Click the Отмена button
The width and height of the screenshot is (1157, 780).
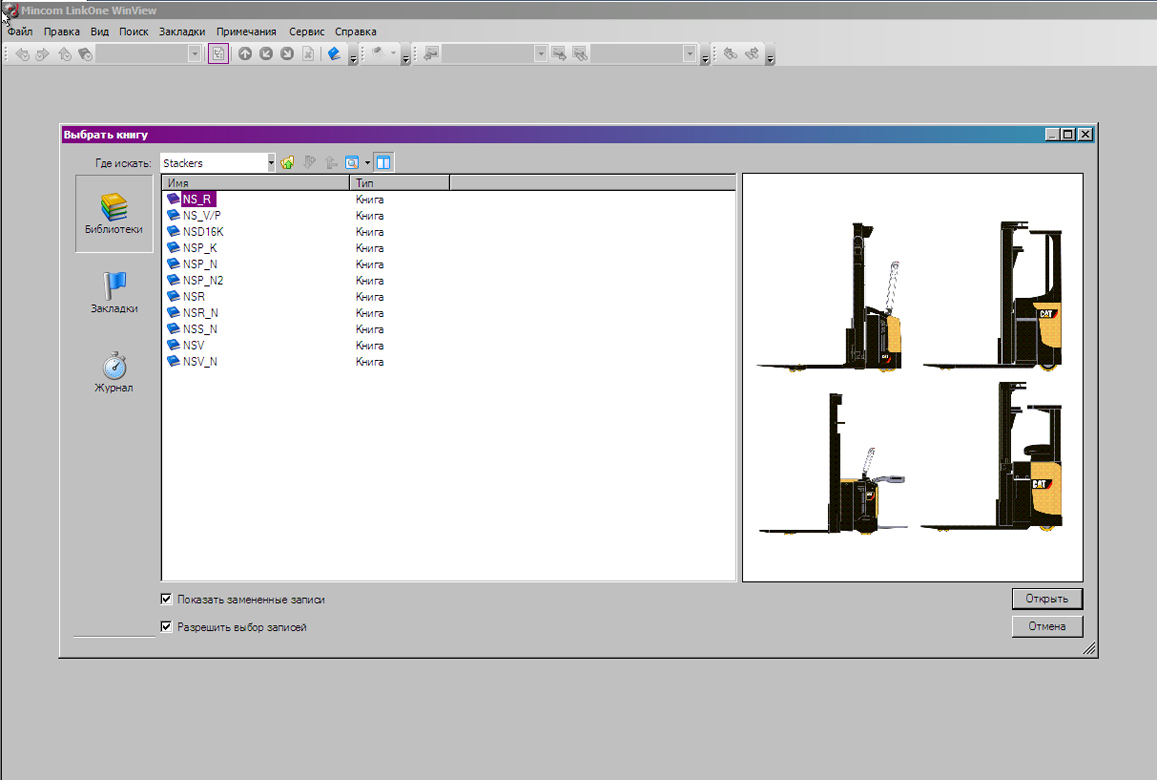[x=1047, y=627]
